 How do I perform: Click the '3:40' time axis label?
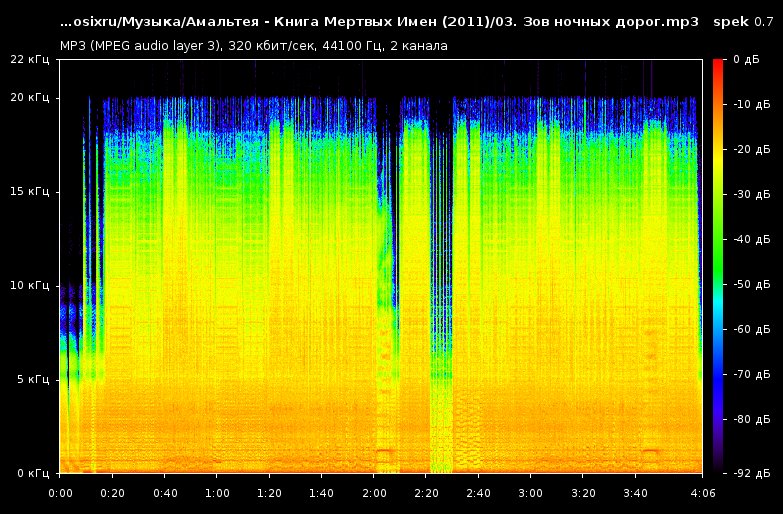click(x=635, y=494)
